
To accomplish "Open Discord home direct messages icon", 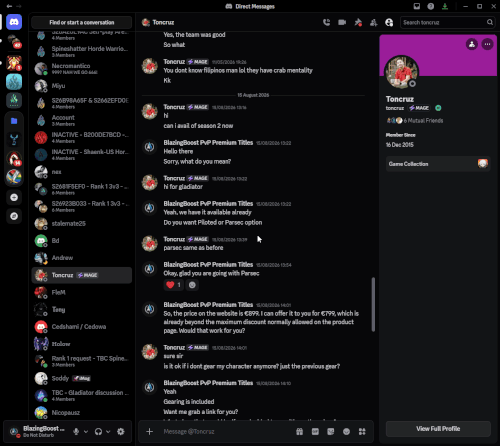I will 14,22.
